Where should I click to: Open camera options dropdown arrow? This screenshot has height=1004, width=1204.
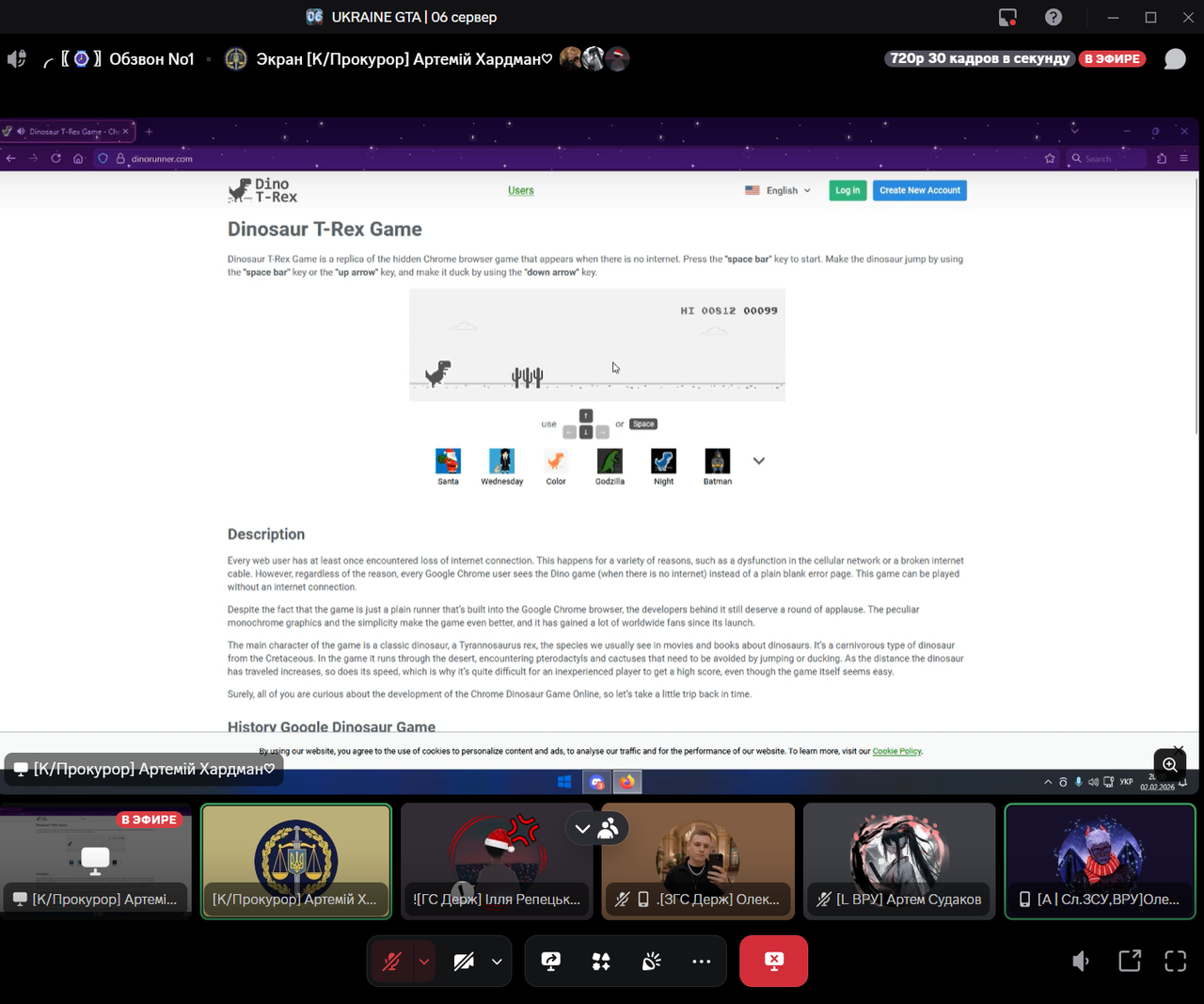497,961
